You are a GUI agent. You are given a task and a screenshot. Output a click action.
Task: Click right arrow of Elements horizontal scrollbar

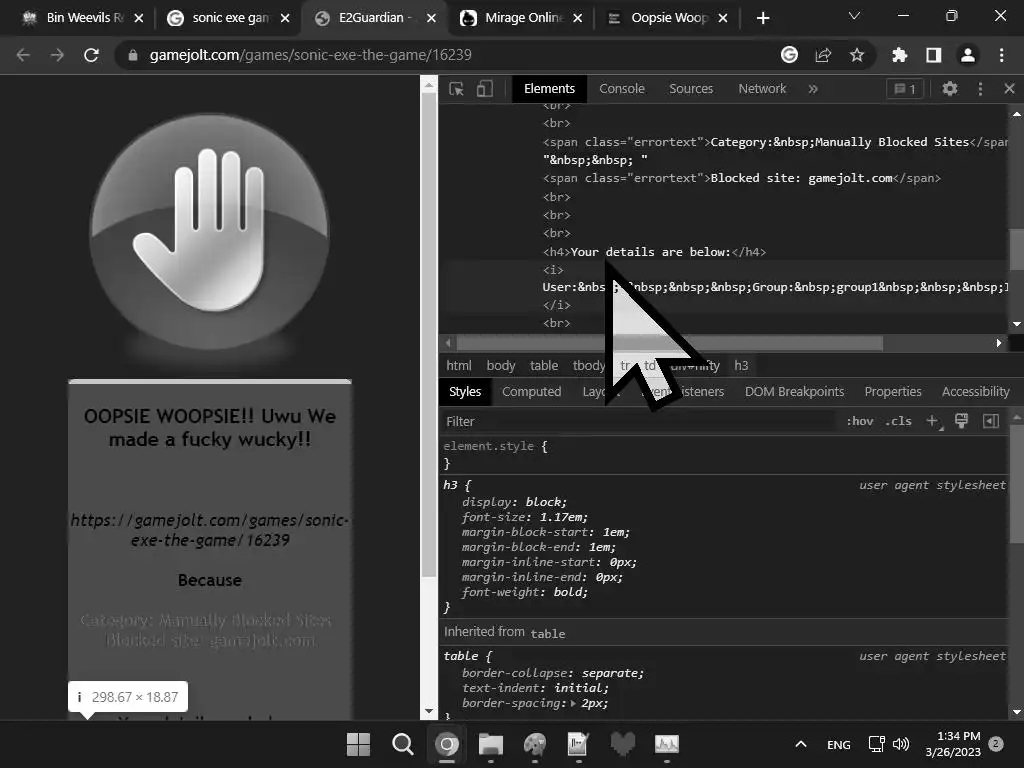tap(999, 343)
